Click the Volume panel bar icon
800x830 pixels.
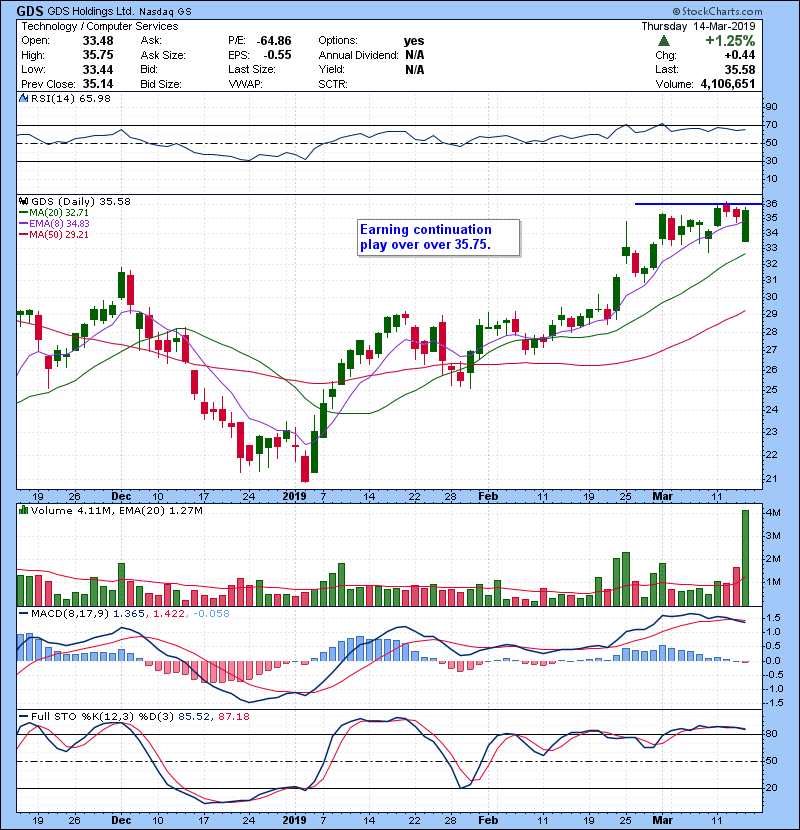[x=23, y=510]
